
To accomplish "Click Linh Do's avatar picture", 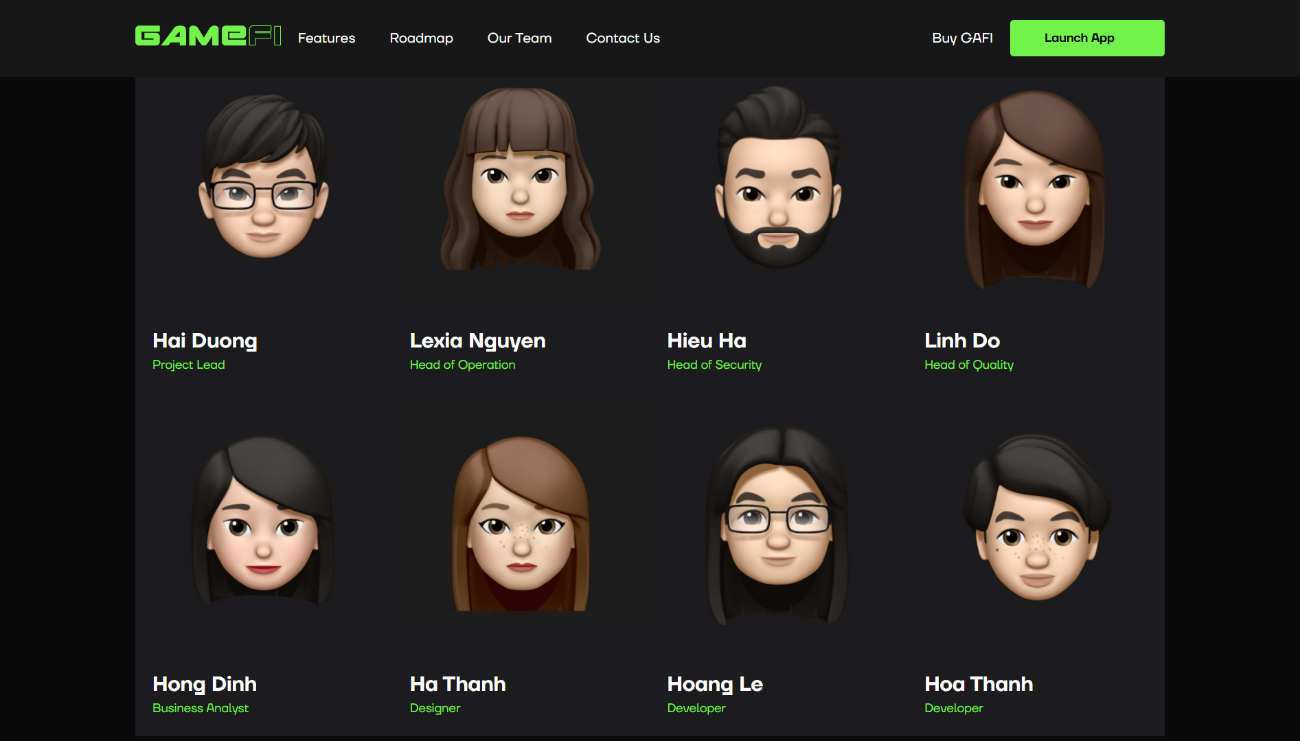I will point(1035,188).
